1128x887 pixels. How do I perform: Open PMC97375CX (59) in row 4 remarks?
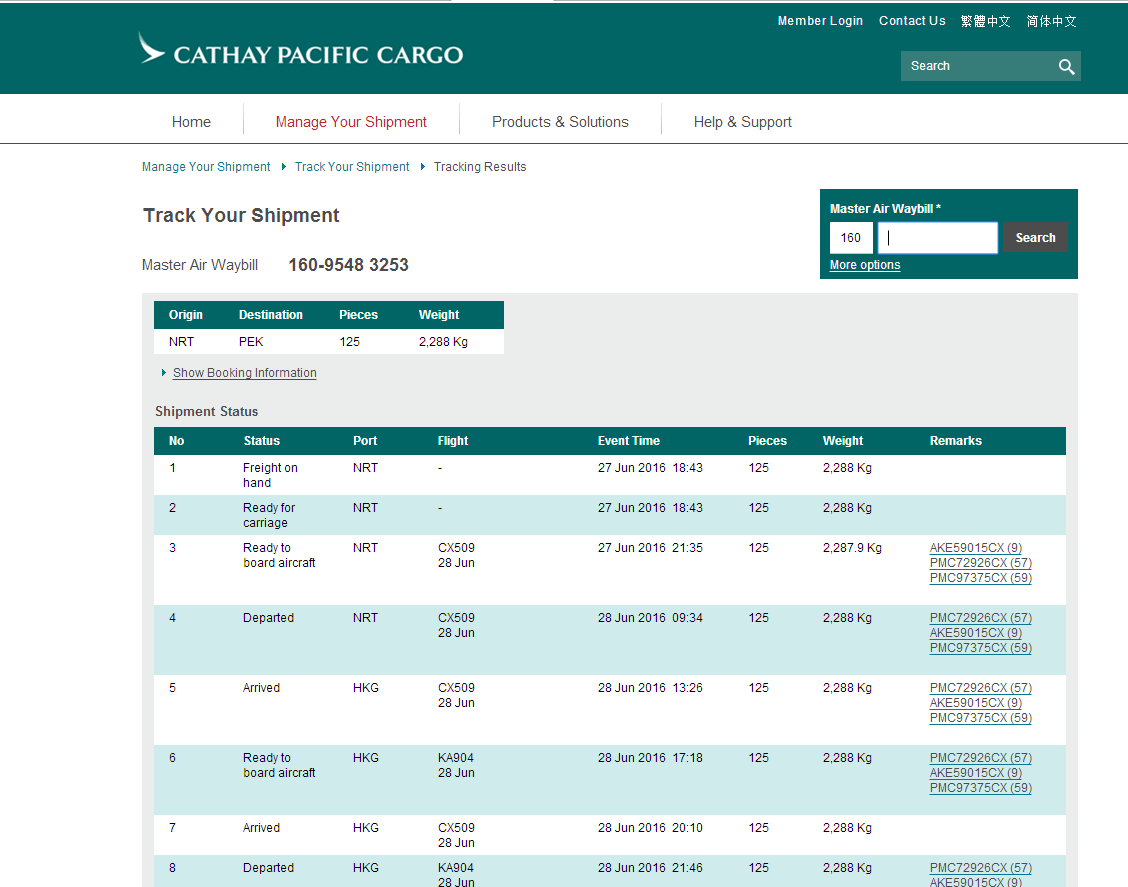pos(981,647)
